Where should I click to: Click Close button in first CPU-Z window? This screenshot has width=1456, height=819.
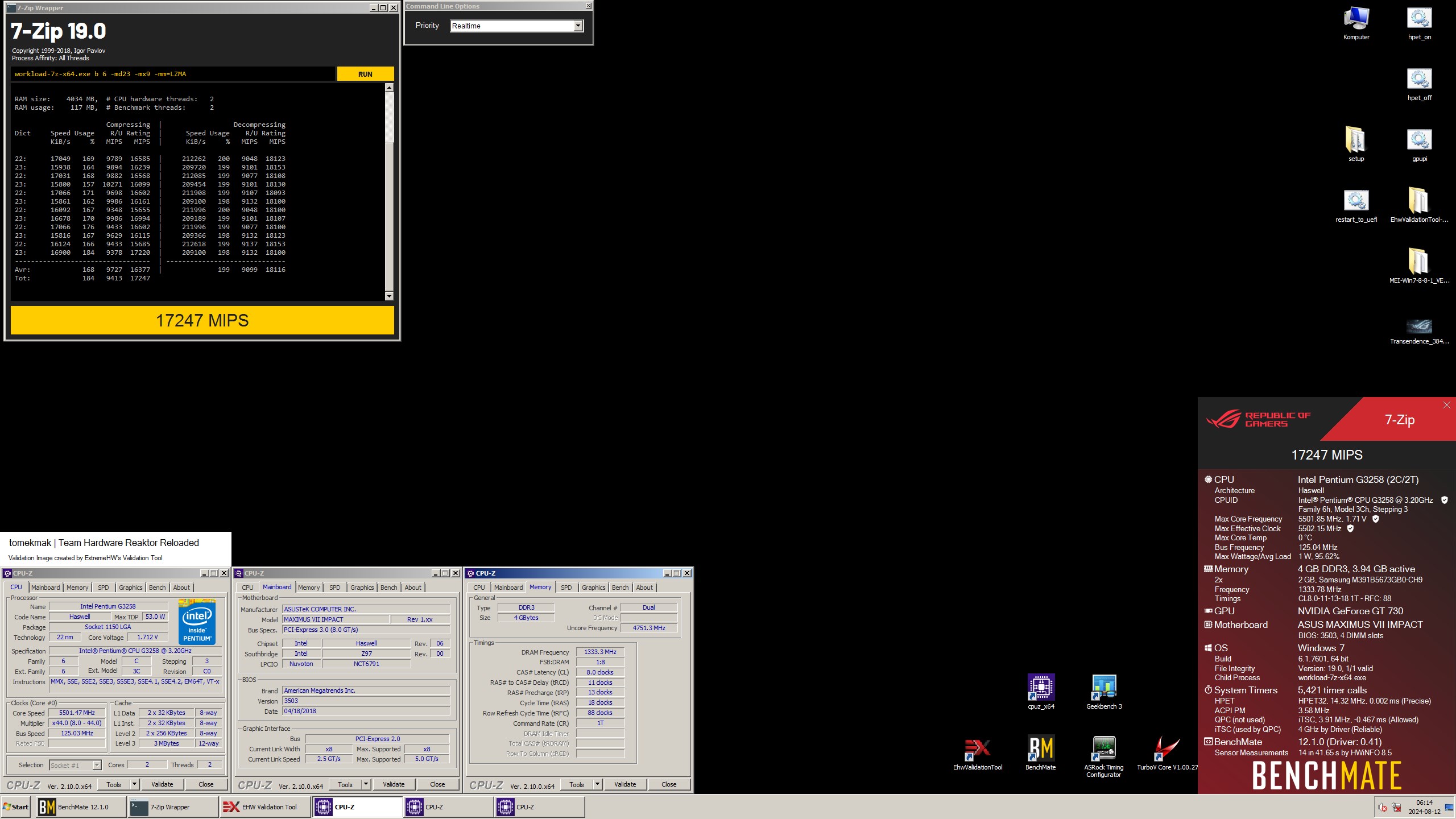(206, 784)
